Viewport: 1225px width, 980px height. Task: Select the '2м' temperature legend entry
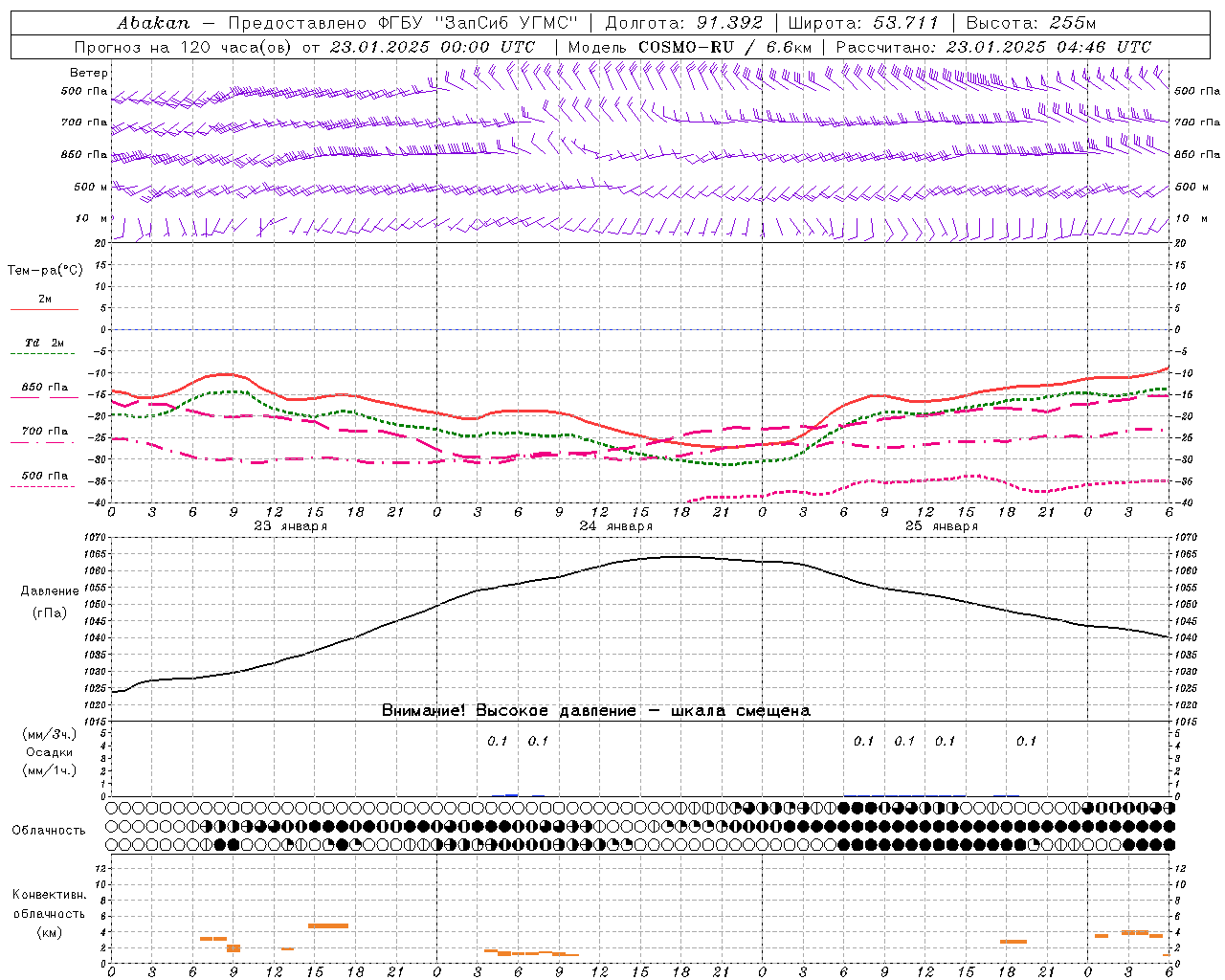click(x=45, y=300)
